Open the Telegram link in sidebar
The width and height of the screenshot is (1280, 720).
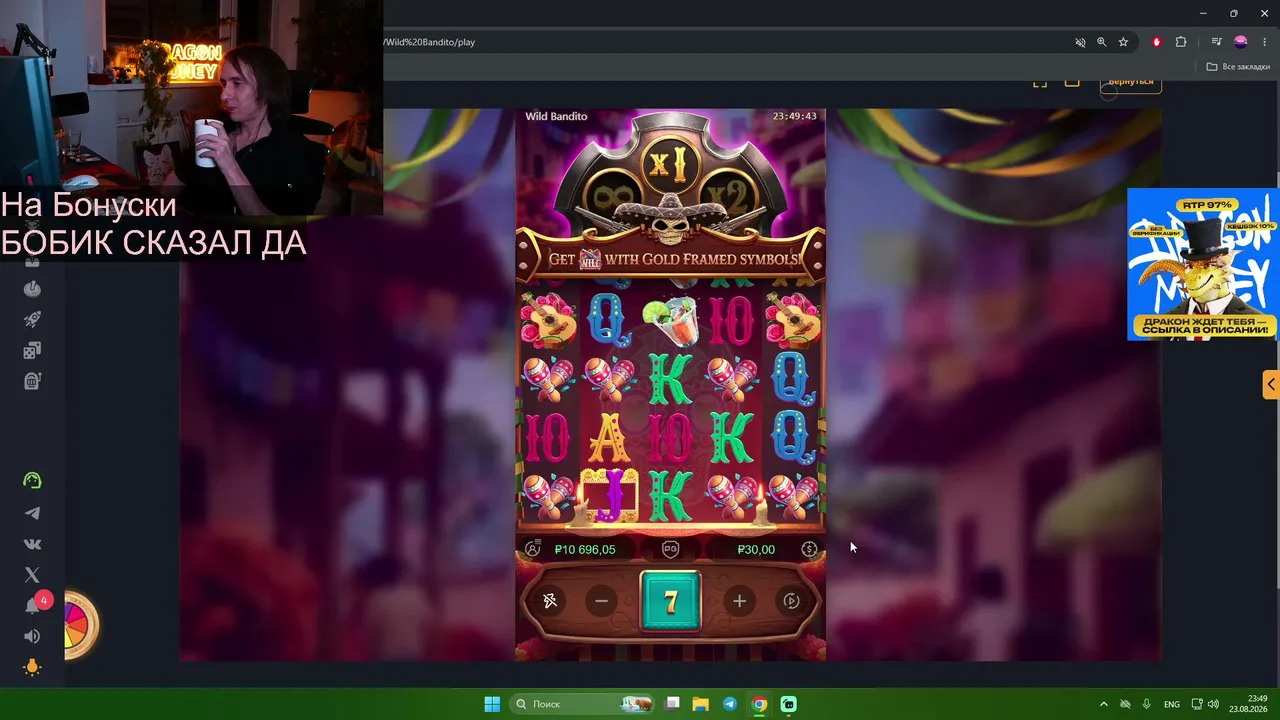click(x=32, y=513)
